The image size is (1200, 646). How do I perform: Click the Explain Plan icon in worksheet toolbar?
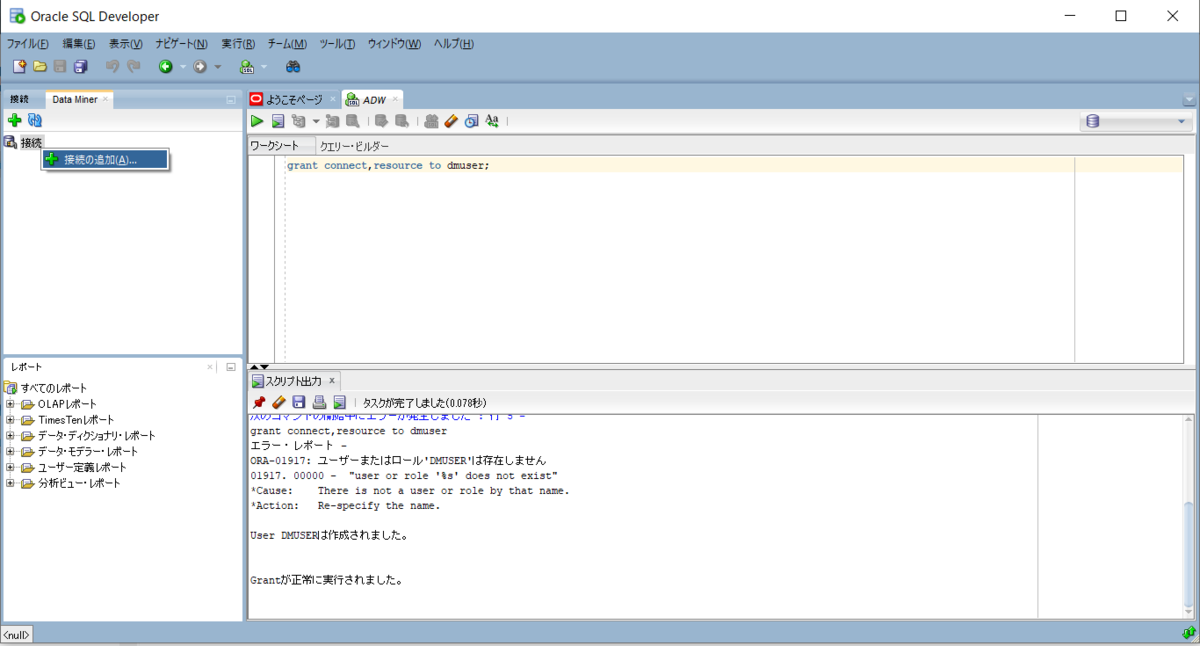298,121
